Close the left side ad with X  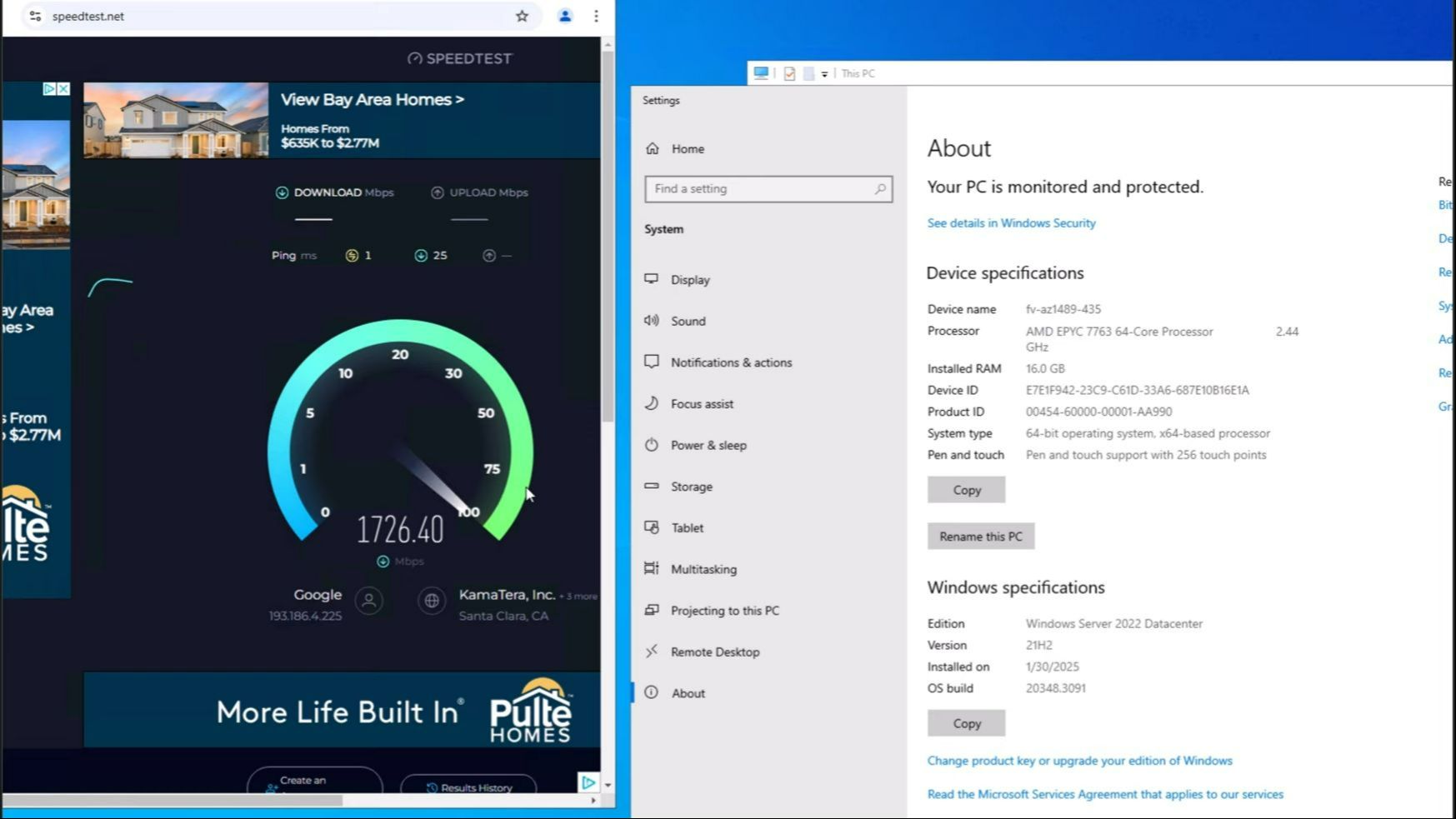coord(63,88)
